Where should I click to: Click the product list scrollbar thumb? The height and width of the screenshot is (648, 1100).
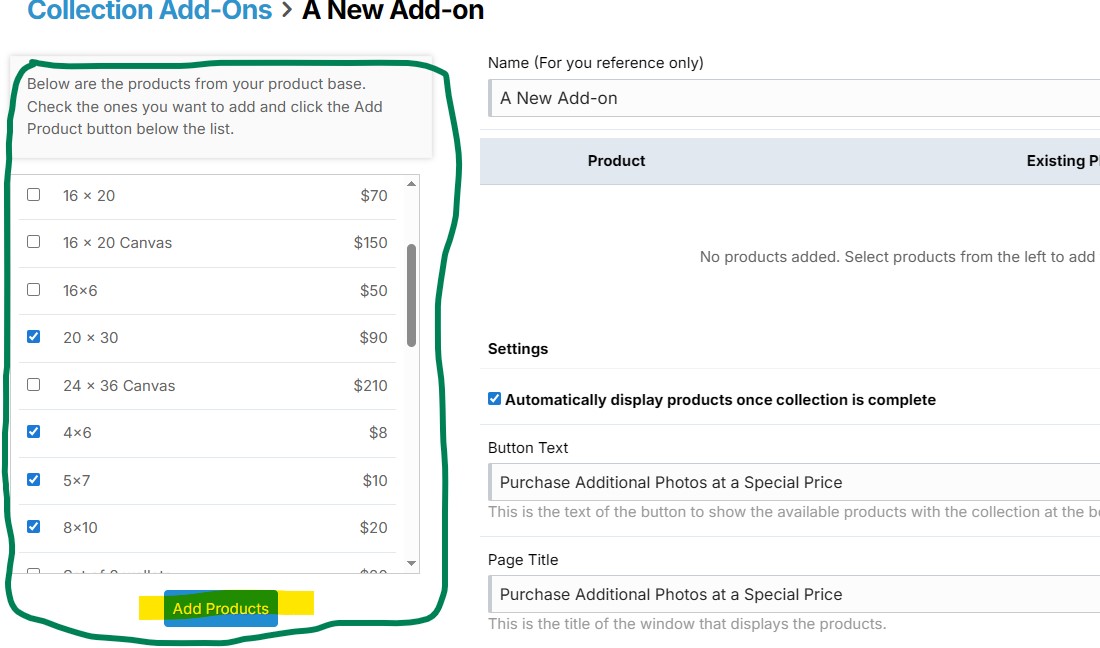pos(412,295)
